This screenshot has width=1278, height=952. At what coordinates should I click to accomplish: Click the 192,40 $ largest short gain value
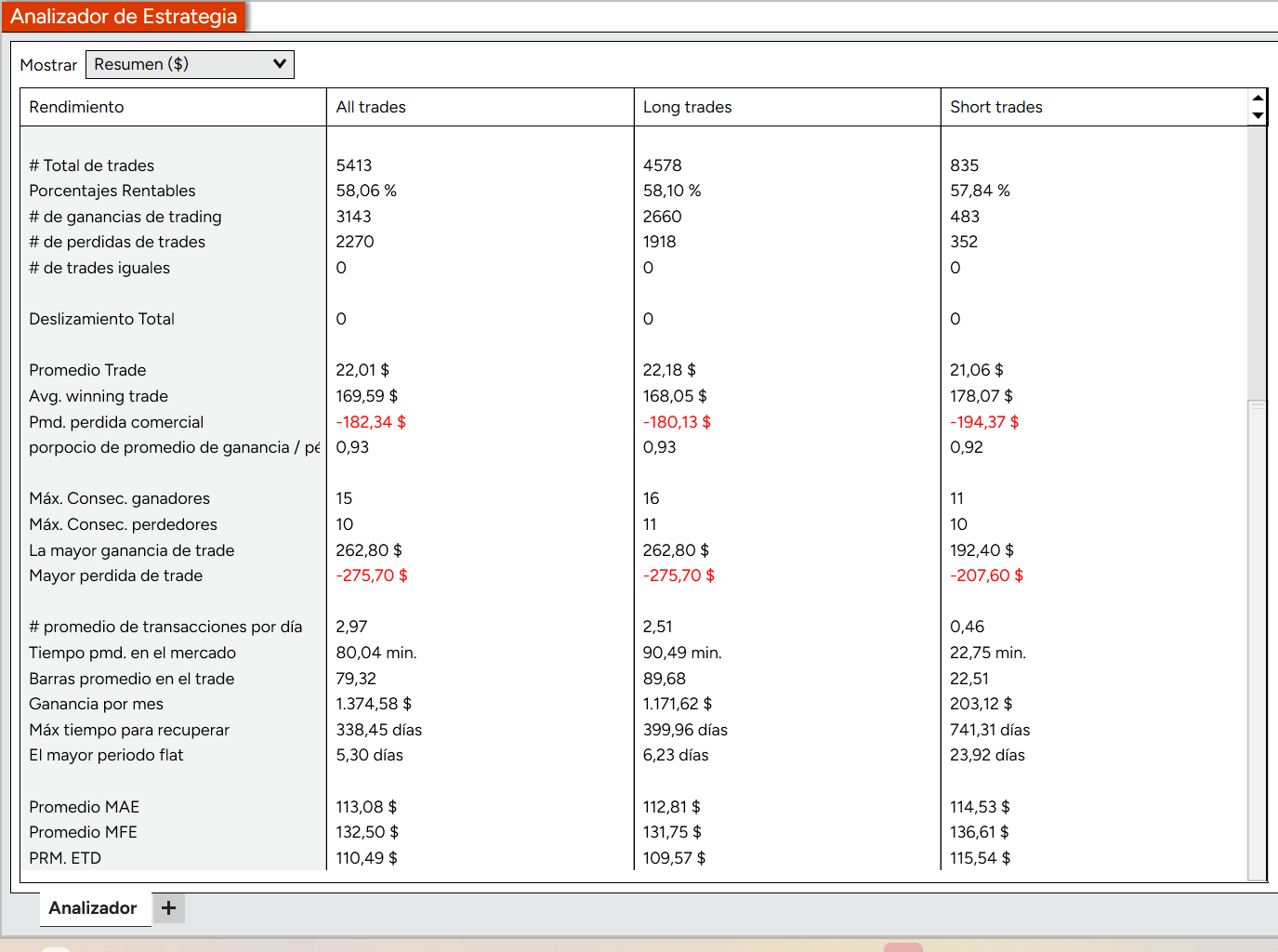coord(982,550)
